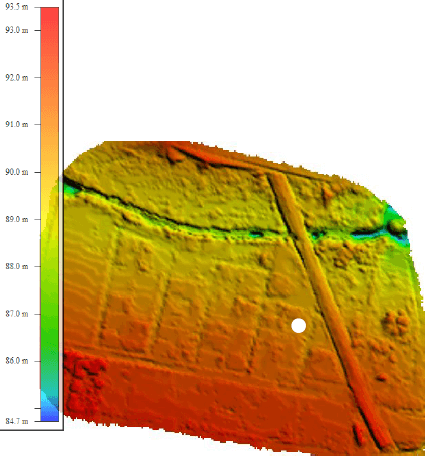Click the 89.0 m tick label
The image size is (432, 461).
(x=17, y=219)
